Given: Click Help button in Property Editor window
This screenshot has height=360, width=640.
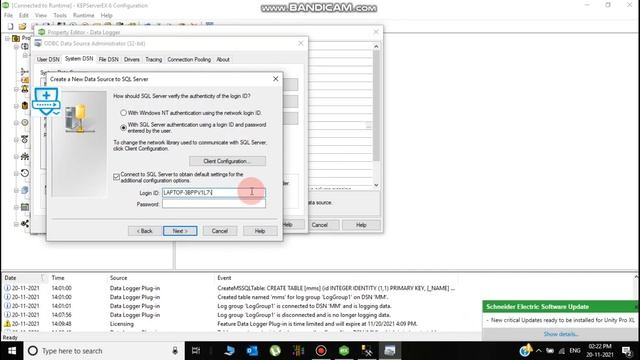Looking at the screenshot, I should [x=361, y=225].
